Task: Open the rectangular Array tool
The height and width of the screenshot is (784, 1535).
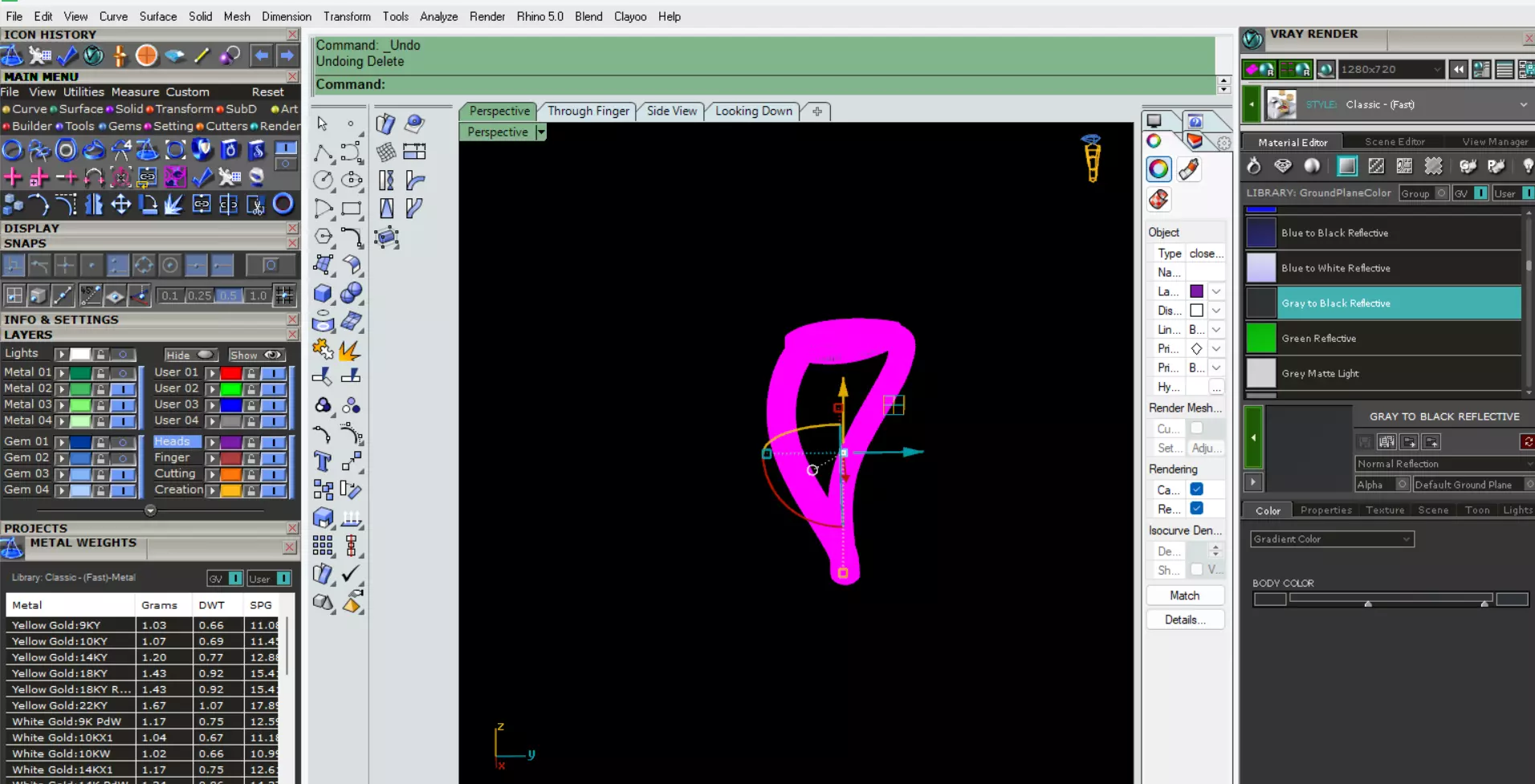Action: point(323,546)
